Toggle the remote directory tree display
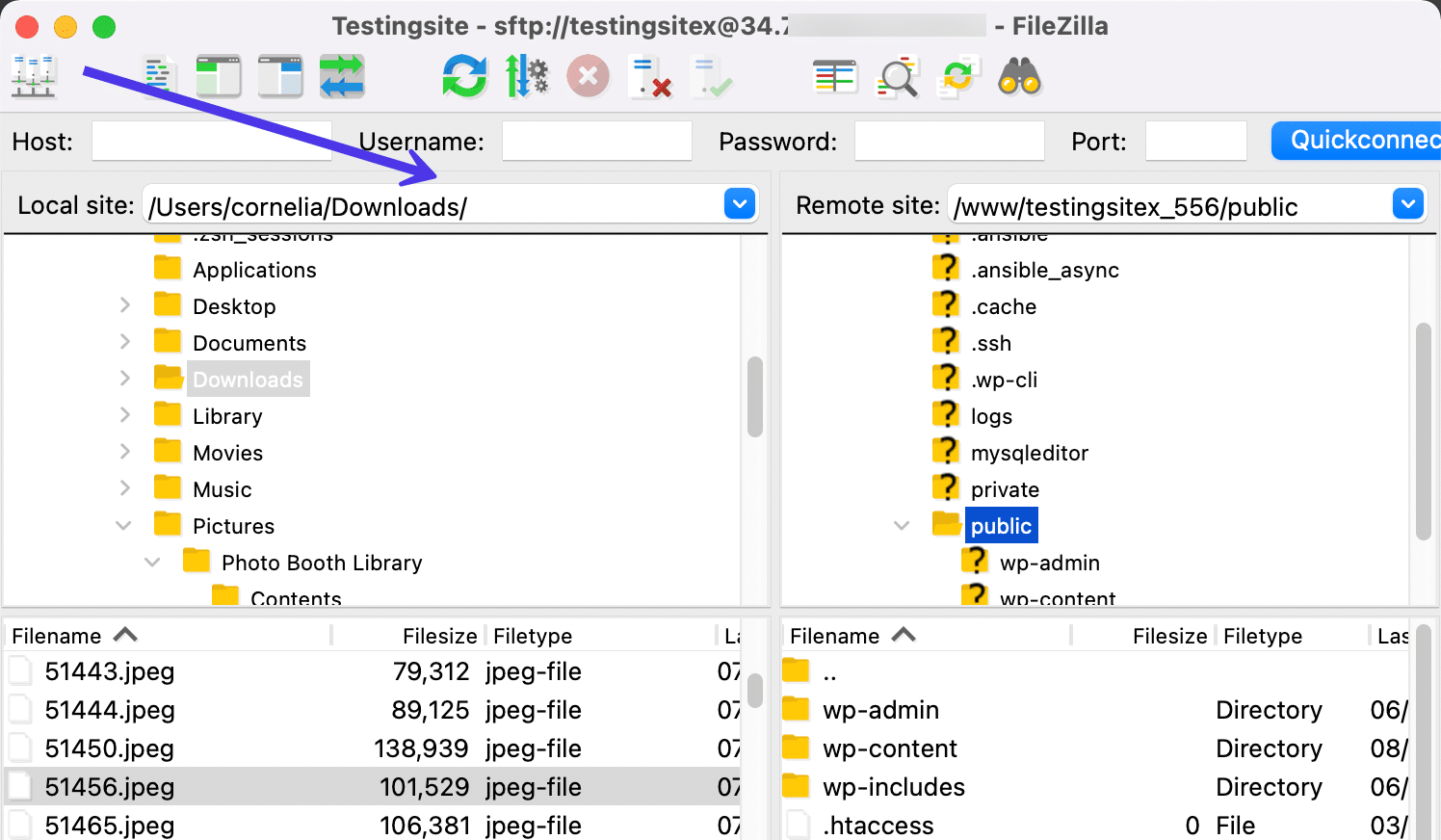Image resolution: width=1441 pixels, height=840 pixels. [280, 77]
